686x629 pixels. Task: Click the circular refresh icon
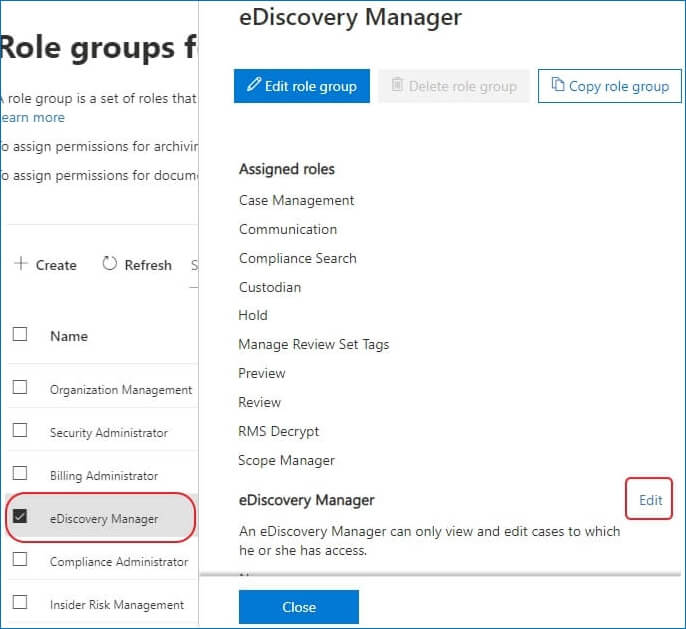(x=109, y=263)
